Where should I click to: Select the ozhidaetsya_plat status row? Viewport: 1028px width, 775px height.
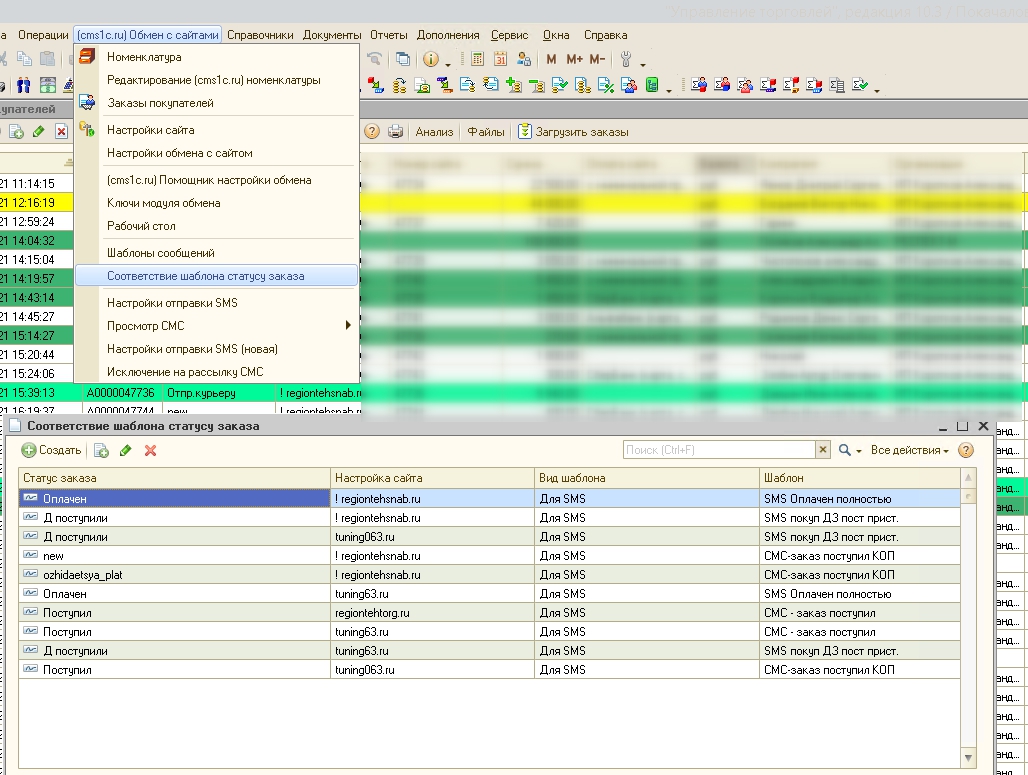(x=83, y=575)
